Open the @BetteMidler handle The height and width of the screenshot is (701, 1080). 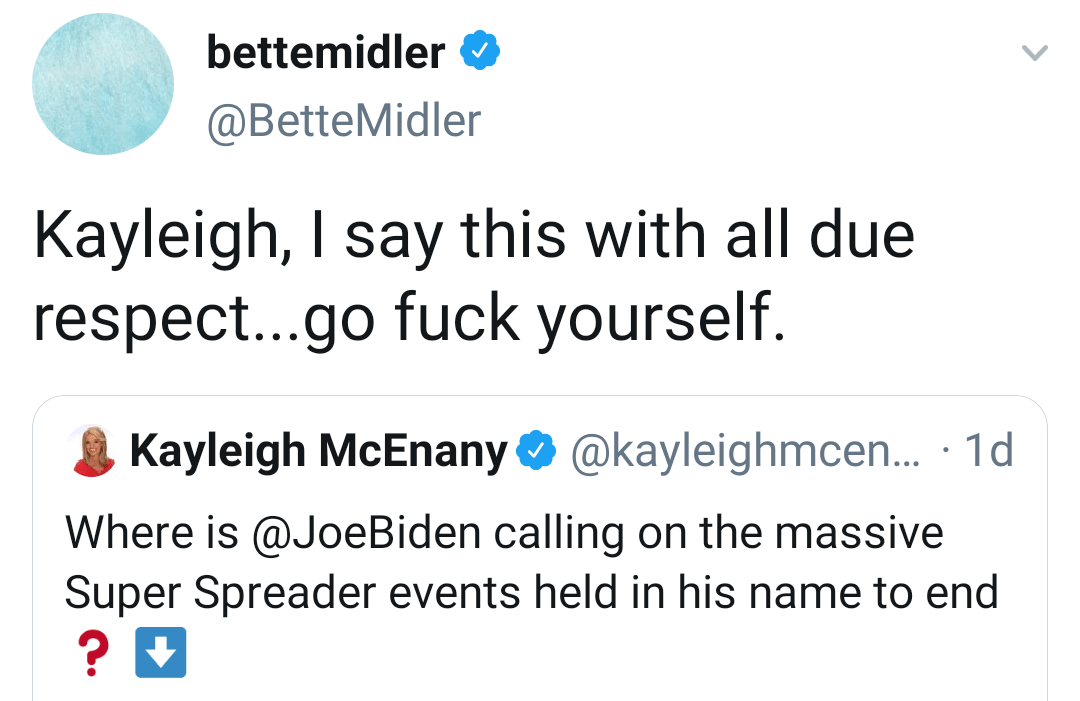point(343,119)
